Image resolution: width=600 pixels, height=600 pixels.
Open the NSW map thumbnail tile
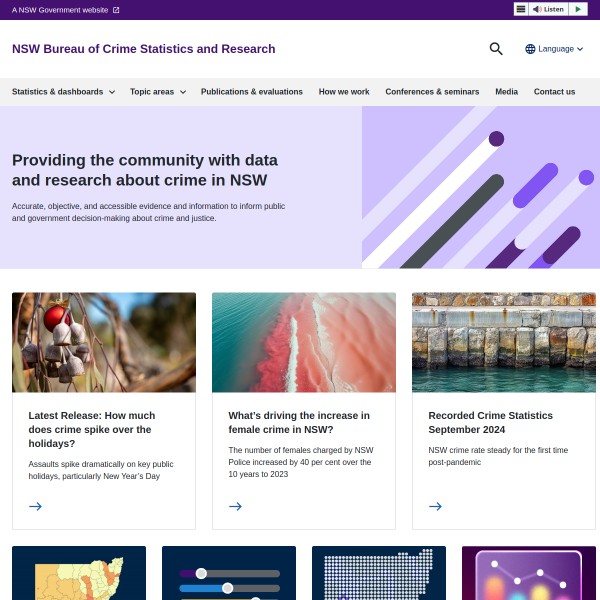79,573
